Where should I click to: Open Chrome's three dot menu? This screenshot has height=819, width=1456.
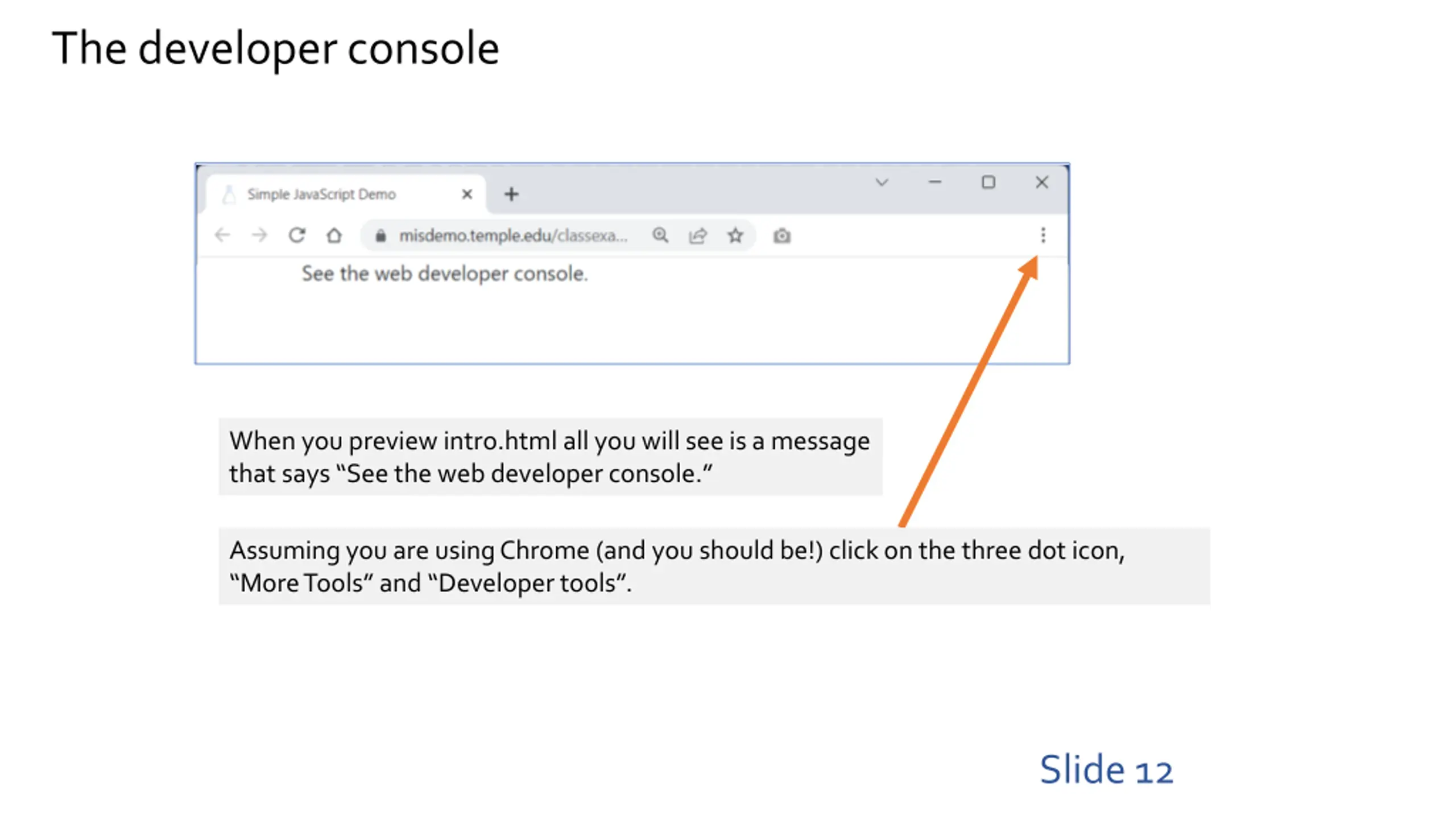click(x=1043, y=235)
